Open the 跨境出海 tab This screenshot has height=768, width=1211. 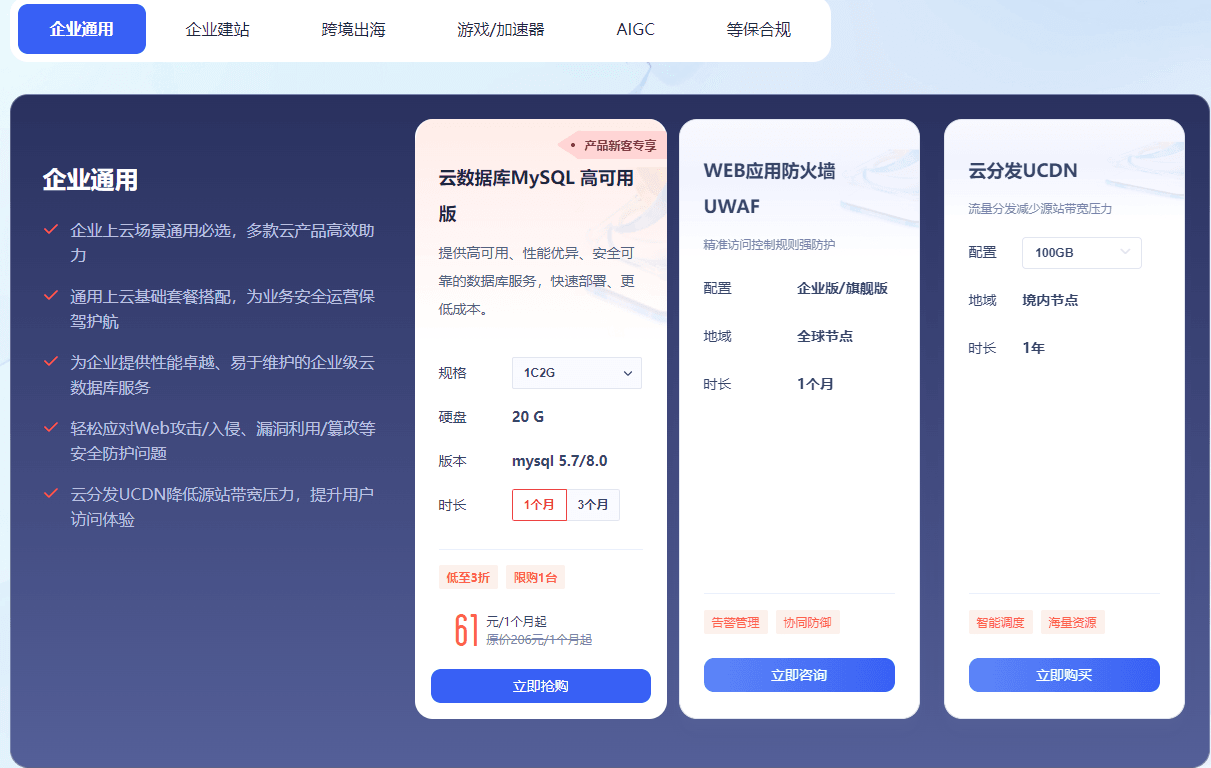tap(353, 29)
